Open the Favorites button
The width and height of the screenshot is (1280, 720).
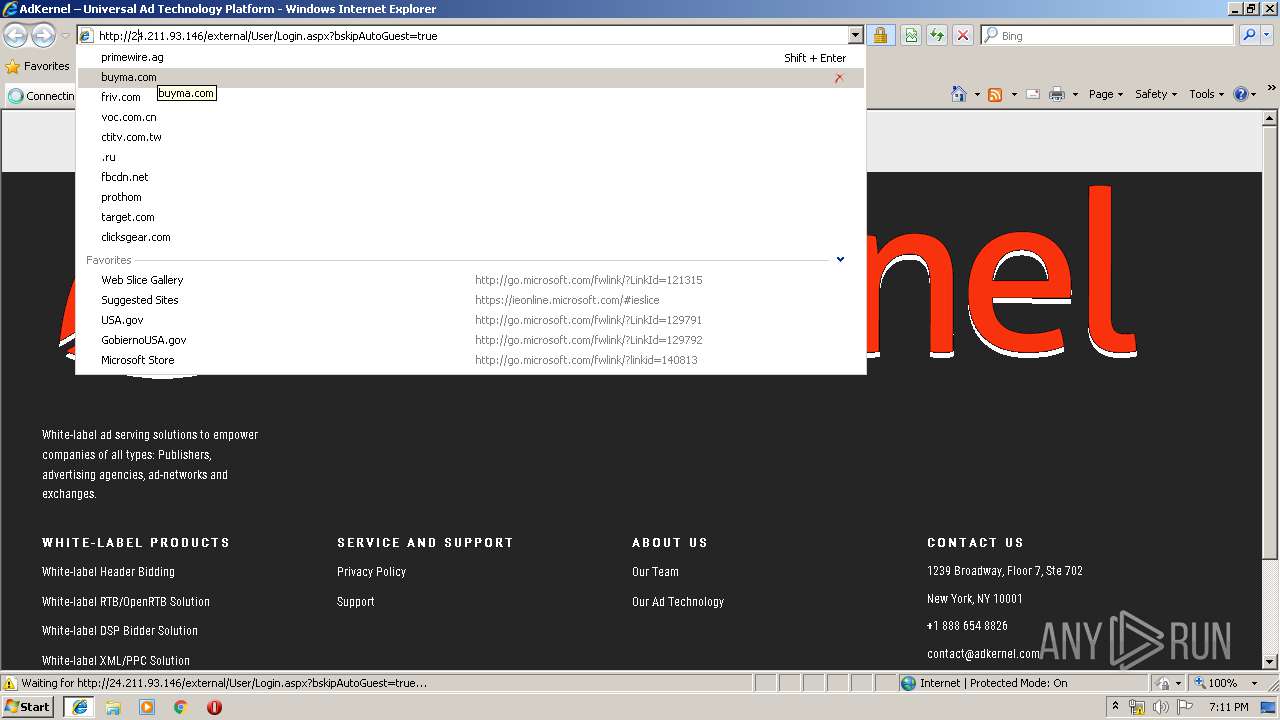(38, 66)
